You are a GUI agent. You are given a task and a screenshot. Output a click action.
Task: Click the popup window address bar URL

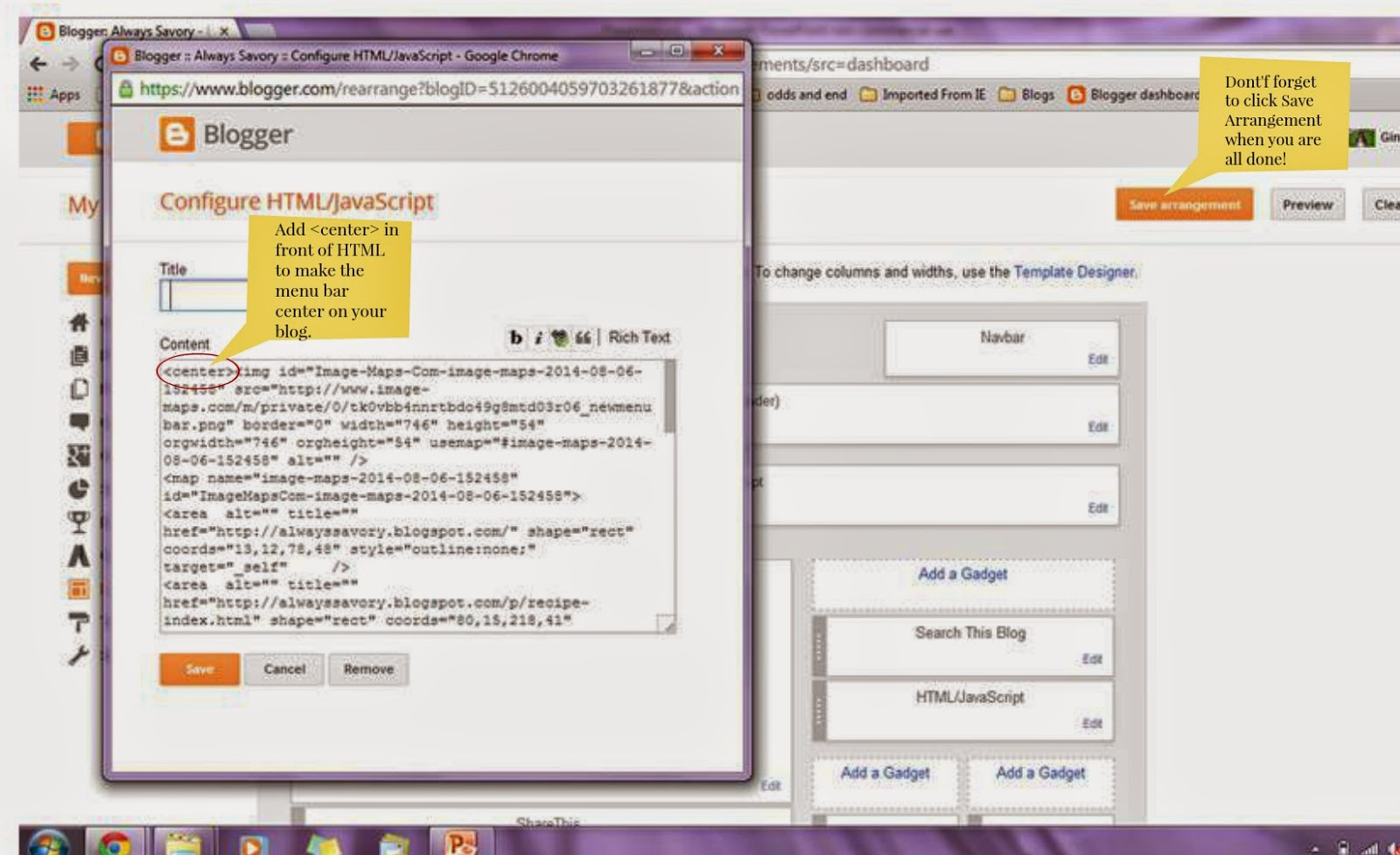(439, 88)
